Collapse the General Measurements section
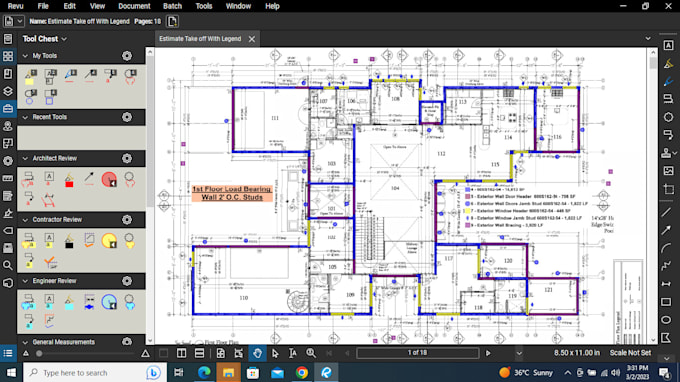 click(25, 342)
